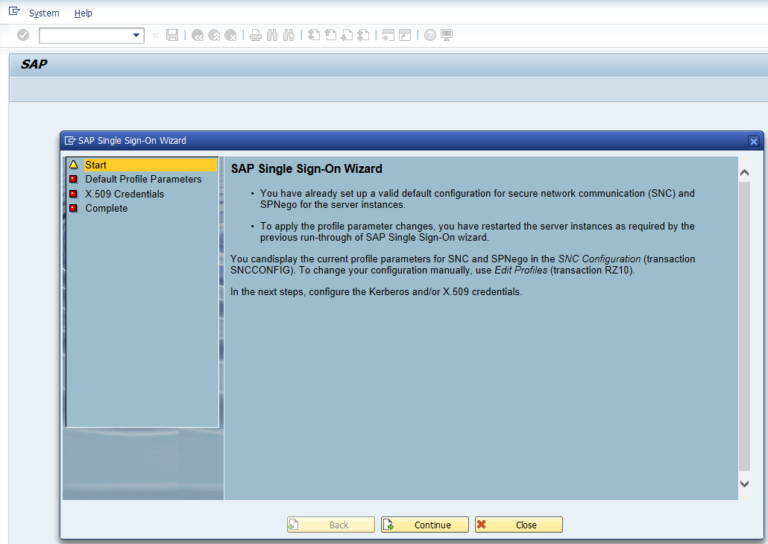Open the Help menu
The height and width of the screenshot is (544, 768).
83,13
